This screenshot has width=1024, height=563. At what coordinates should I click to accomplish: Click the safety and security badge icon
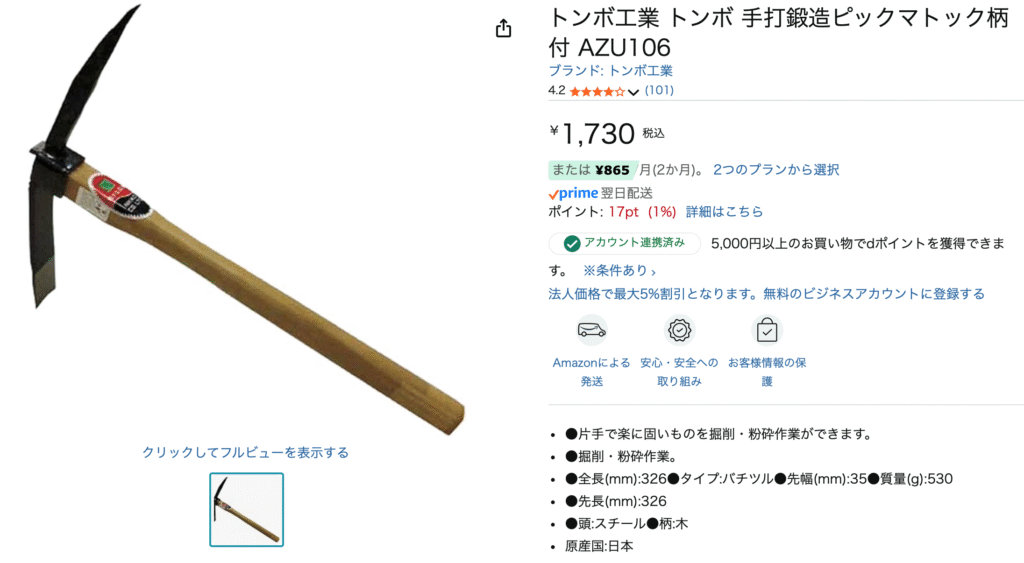(679, 330)
